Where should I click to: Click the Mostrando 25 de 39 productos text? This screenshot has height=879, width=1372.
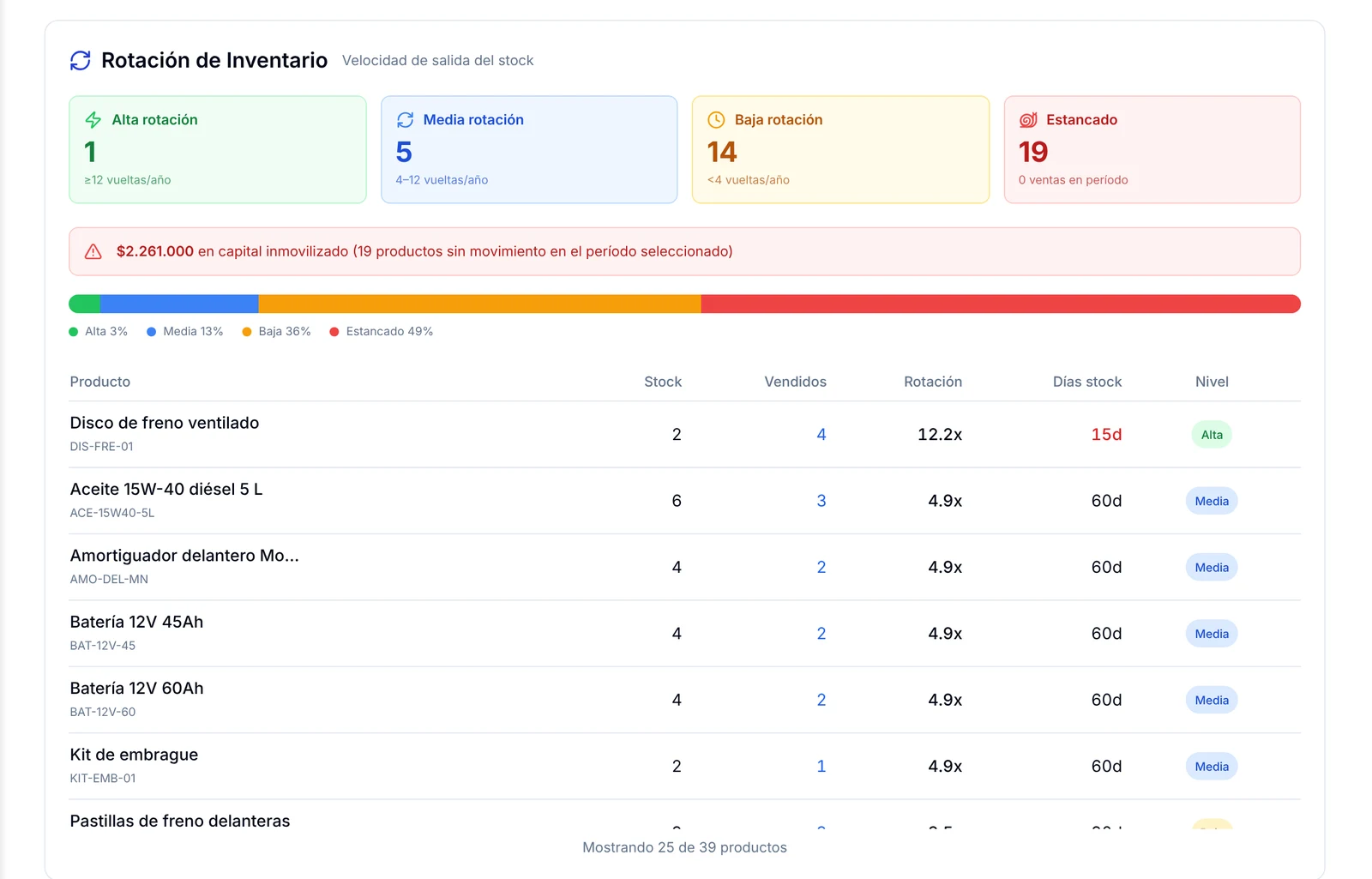[x=684, y=847]
